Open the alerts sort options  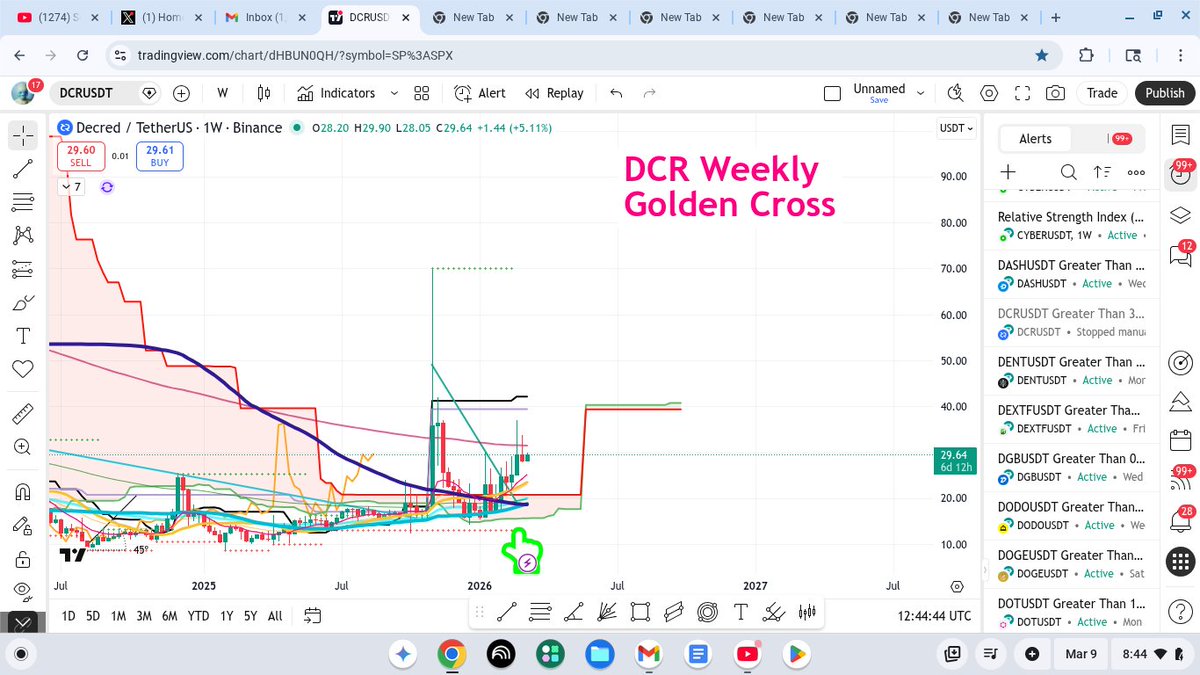[1101, 172]
